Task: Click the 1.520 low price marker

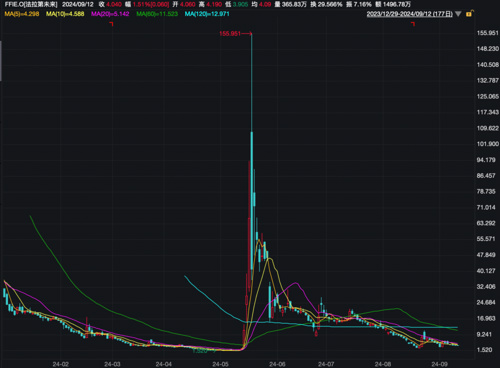Action: [x=200, y=351]
